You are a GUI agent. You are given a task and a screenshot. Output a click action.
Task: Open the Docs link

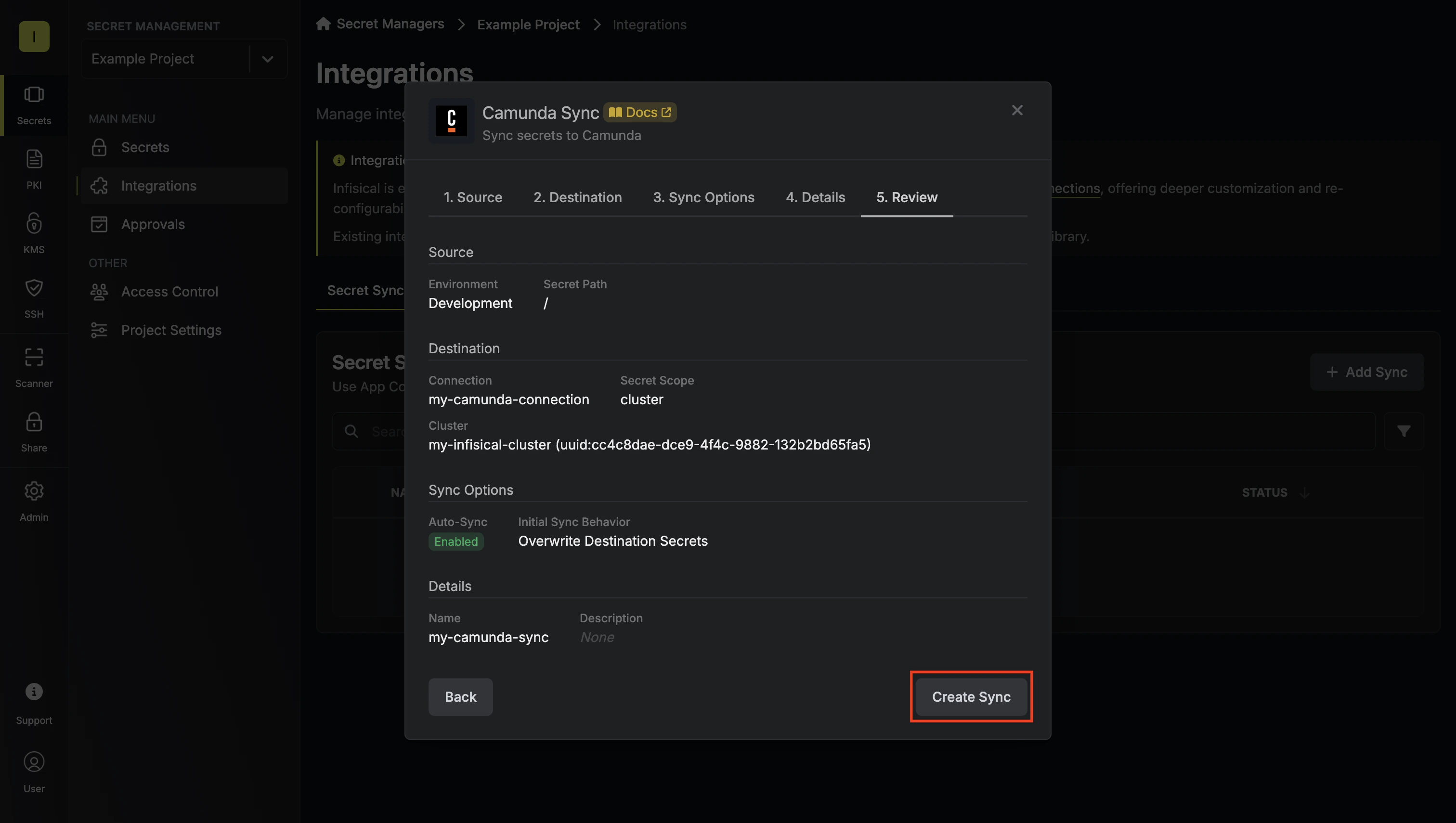[640, 112]
